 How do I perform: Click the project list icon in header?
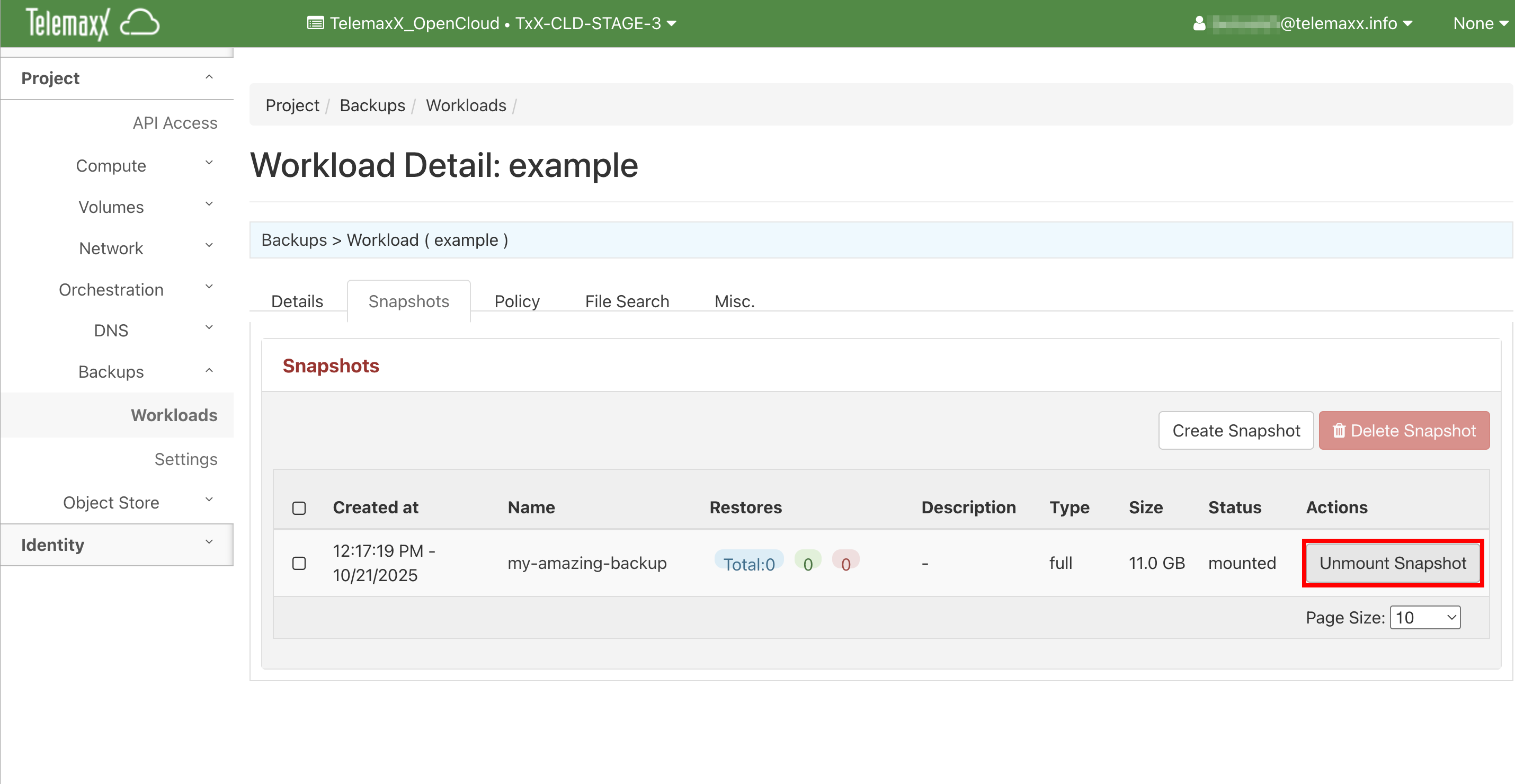315,23
